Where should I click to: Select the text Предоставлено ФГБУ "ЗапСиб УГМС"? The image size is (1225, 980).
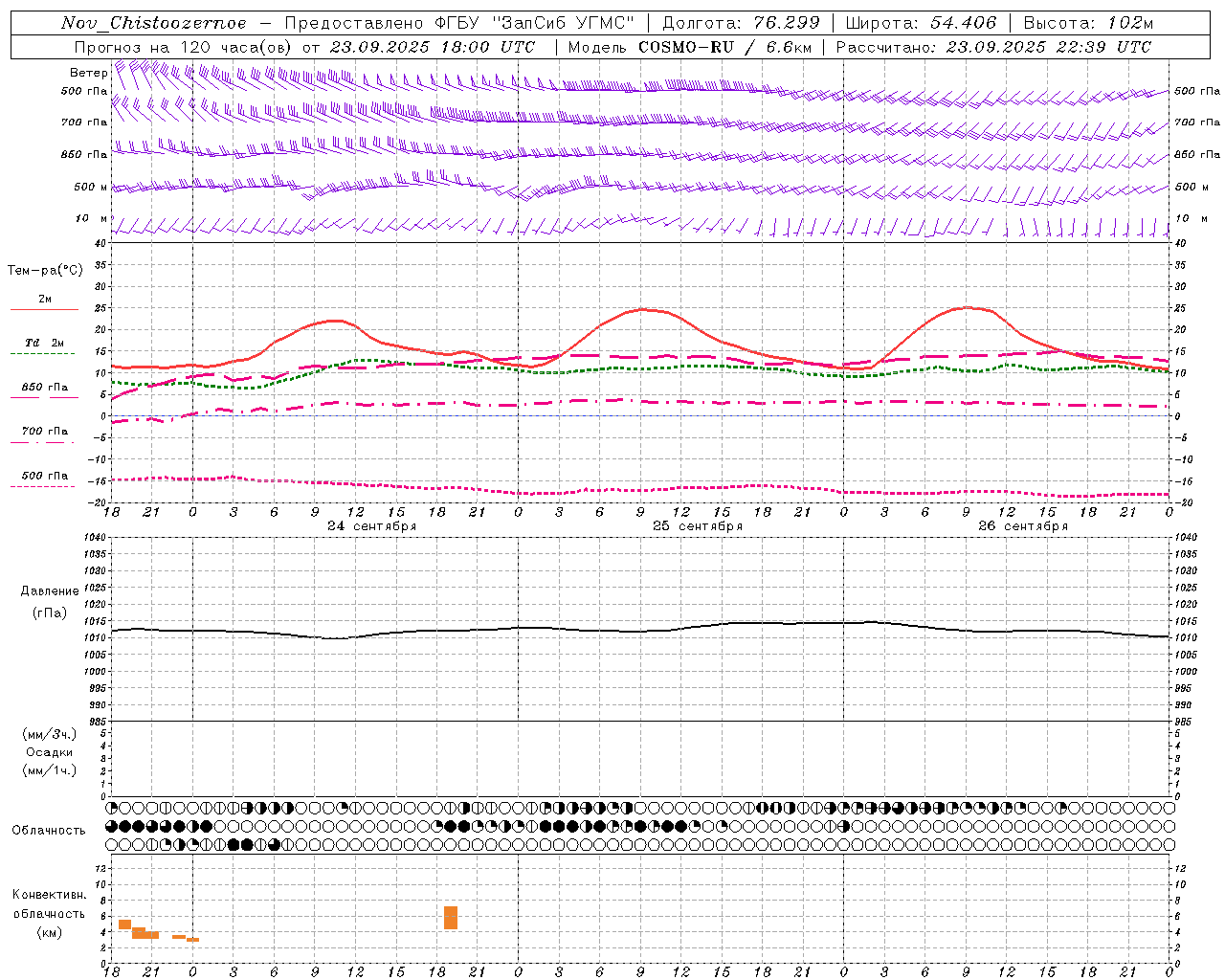click(460, 23)
